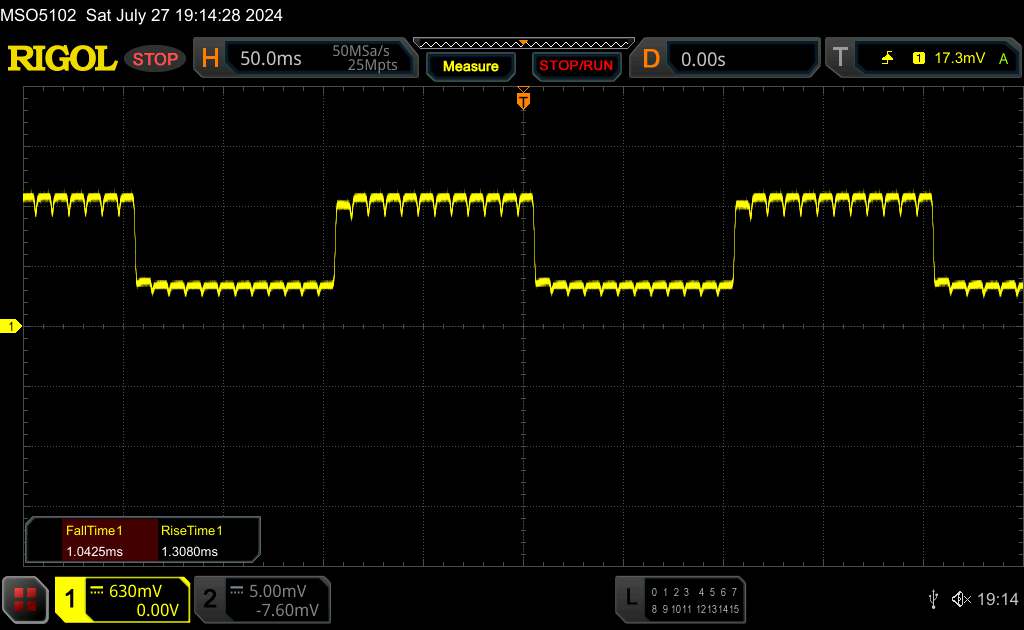Click the 25Mpts memory depth reading
Image resolution: width=1024 pixels, height=630 pixels.
372,65
